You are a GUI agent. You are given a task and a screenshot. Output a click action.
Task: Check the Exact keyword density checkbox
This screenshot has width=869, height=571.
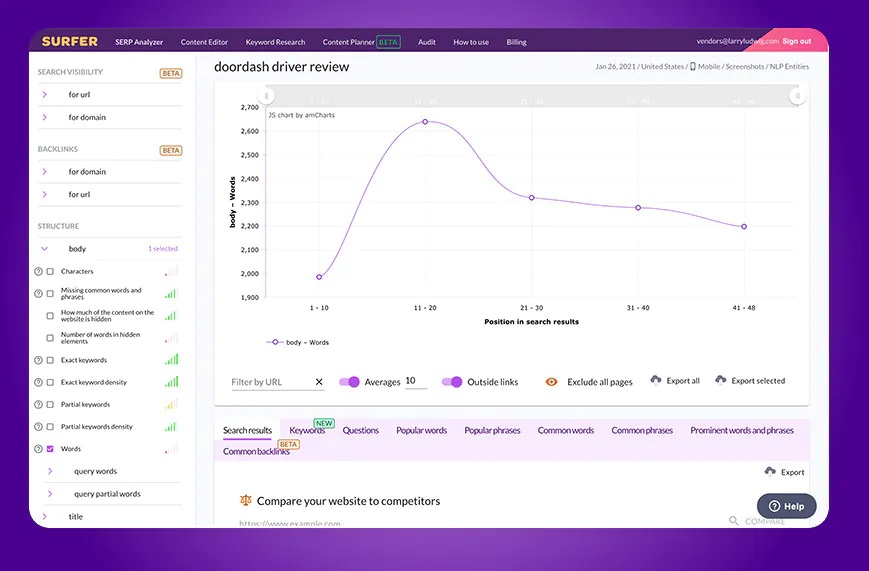click(50, 383)
